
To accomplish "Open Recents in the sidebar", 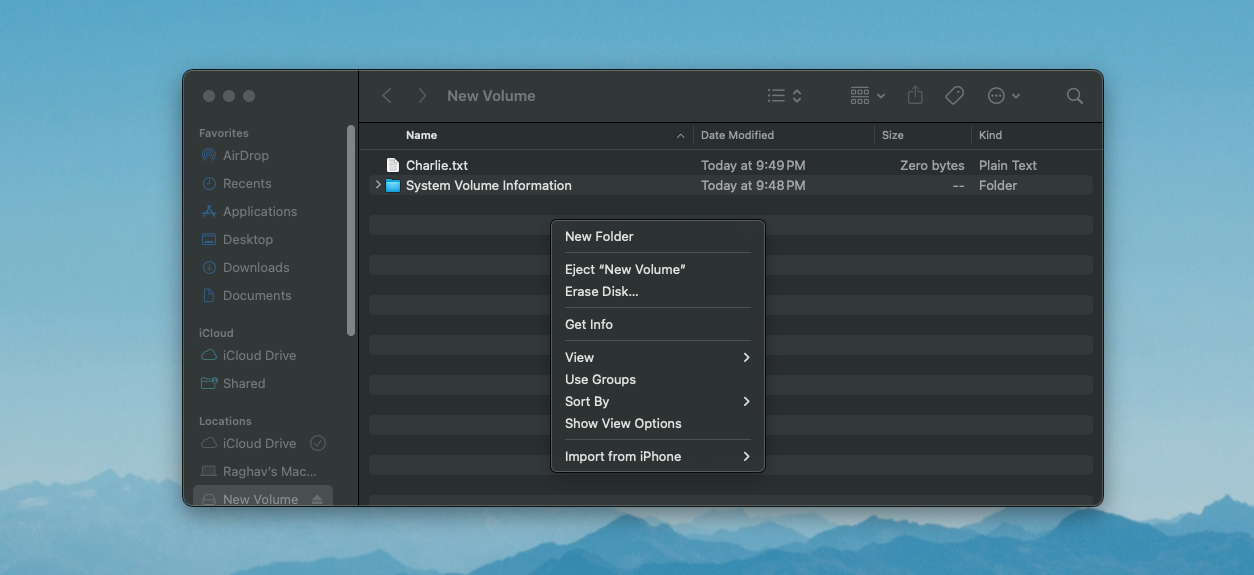I will (247, 183).
